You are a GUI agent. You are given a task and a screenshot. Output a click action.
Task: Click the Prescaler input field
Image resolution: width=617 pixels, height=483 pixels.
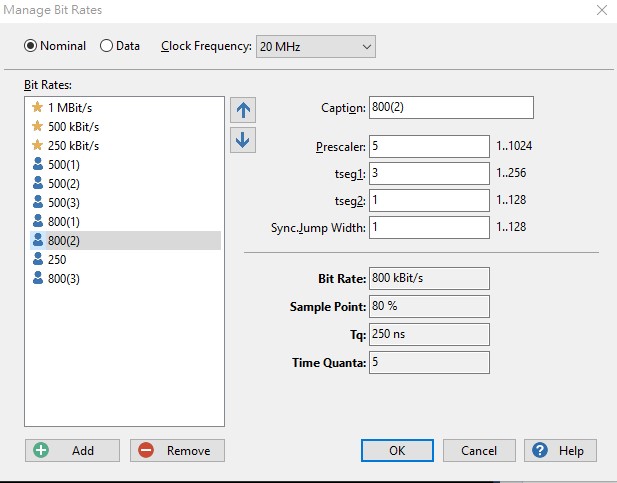coord(429,146)
